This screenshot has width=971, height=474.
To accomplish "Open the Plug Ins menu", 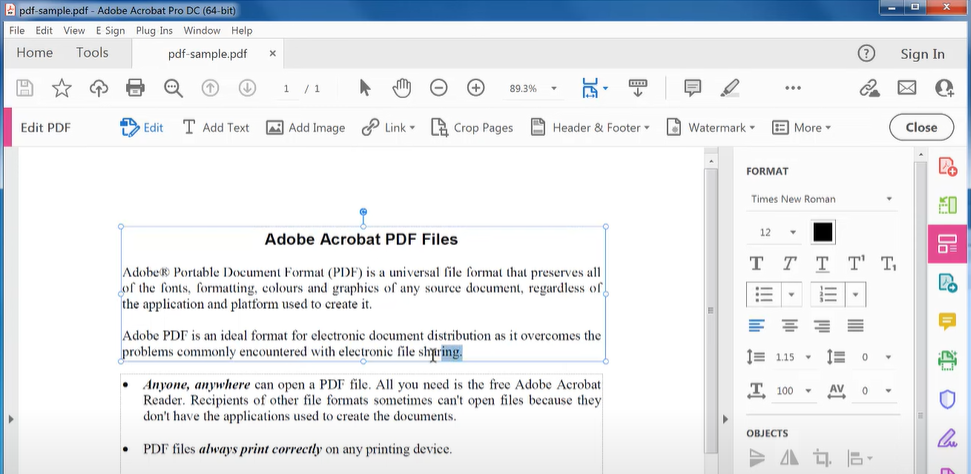I will coord(154,30).
